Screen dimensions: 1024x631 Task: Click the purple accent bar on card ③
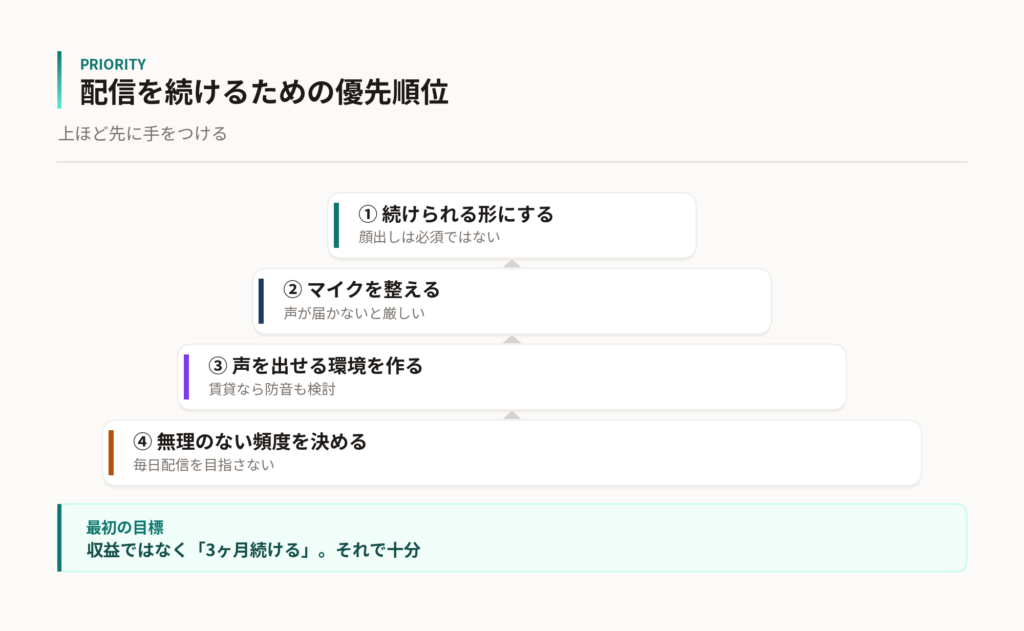[186, 377]
